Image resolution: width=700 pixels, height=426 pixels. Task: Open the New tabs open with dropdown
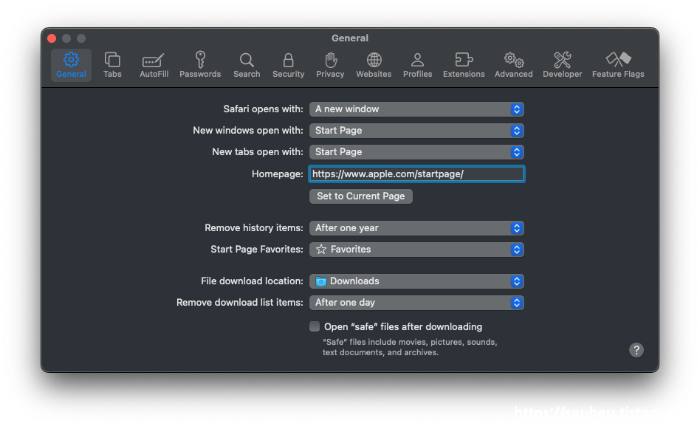pyautogui.click(x=417, y=152)
